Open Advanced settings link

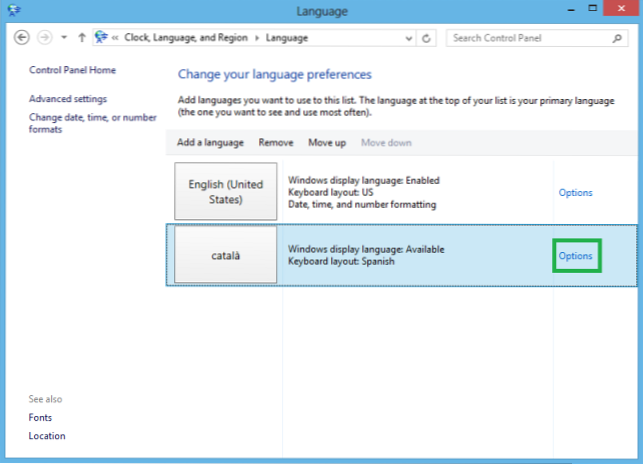tap(68, 99)
